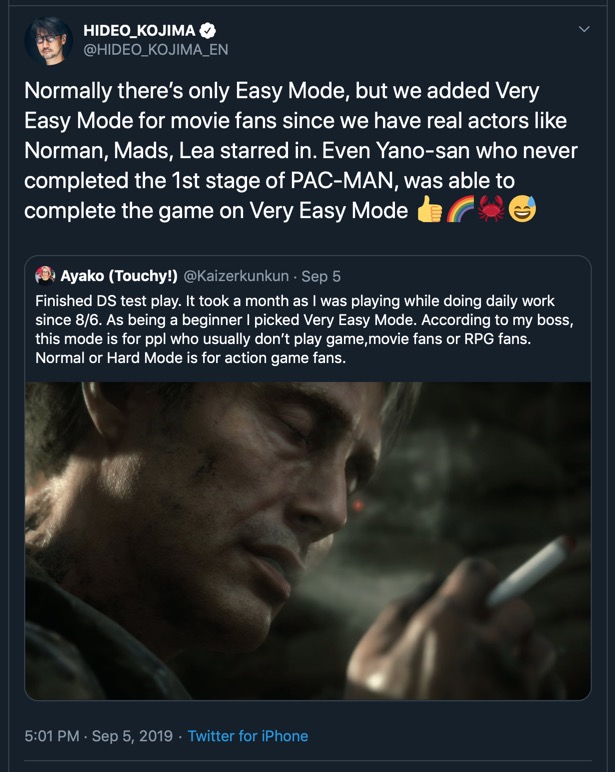Open the @Kaizerkunkun handle
Screen dimensions: 615x772
242,275
